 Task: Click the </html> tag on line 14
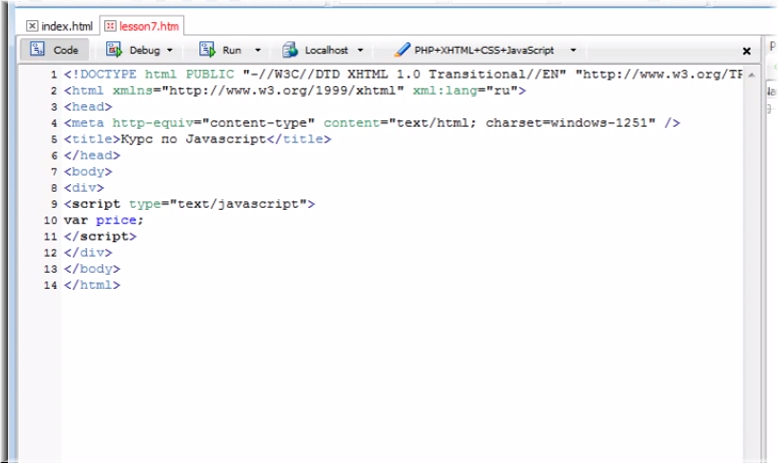[x=92, y=285]
